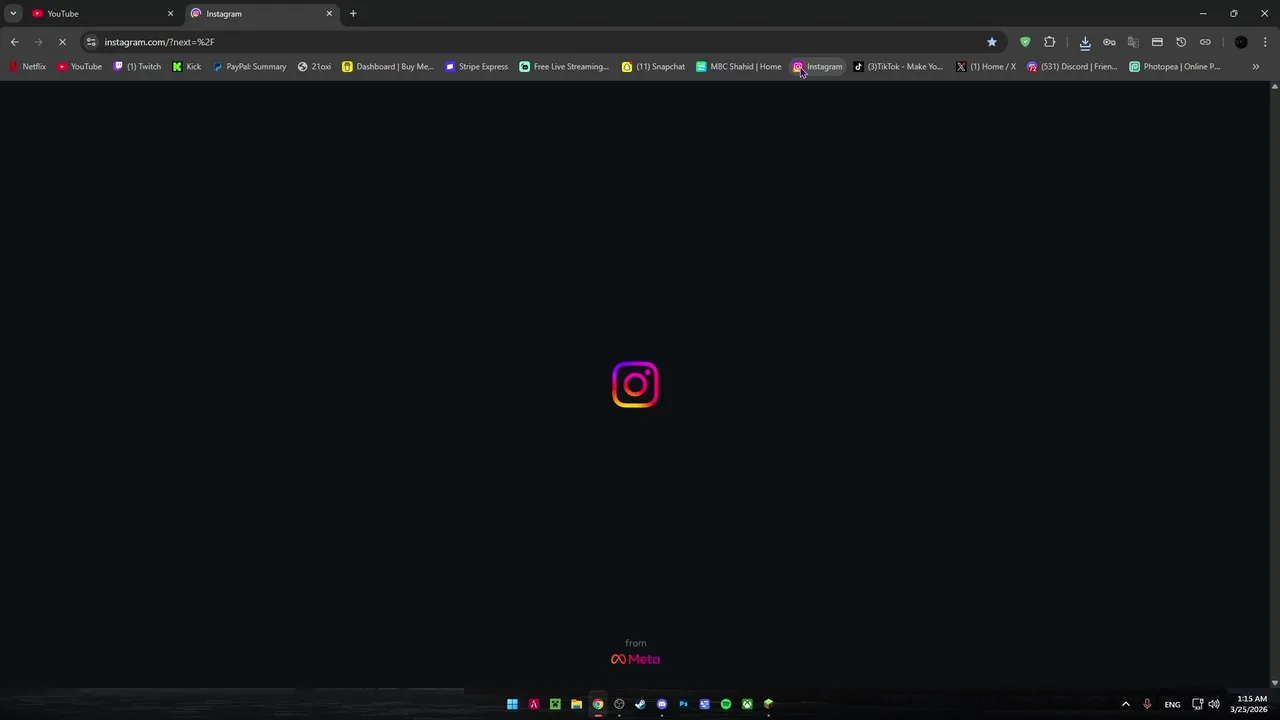View site information icon in address bar
The image size is (1280, 720).
(x=91, y=42)
